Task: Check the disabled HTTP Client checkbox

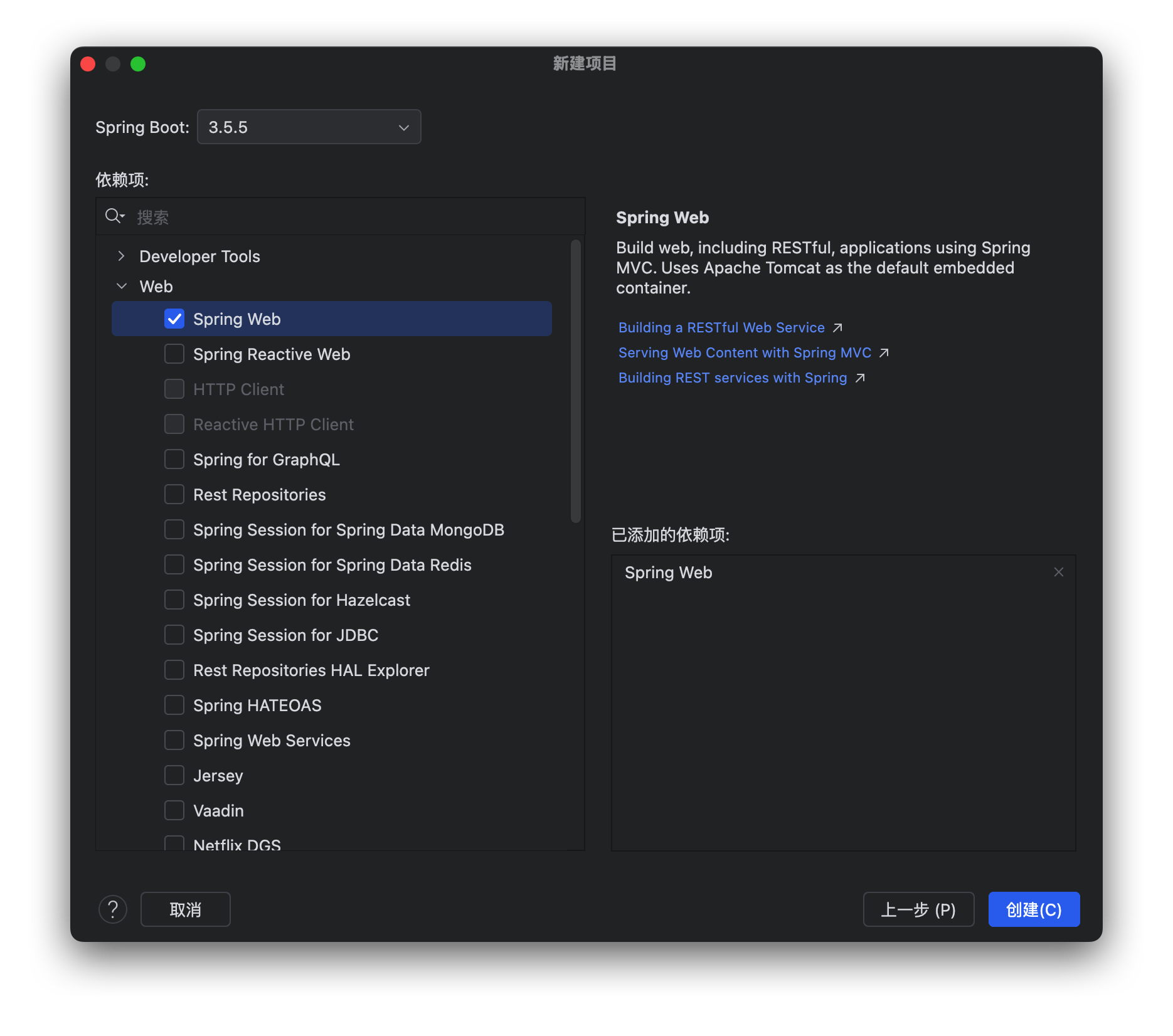Action: (174, 389)
